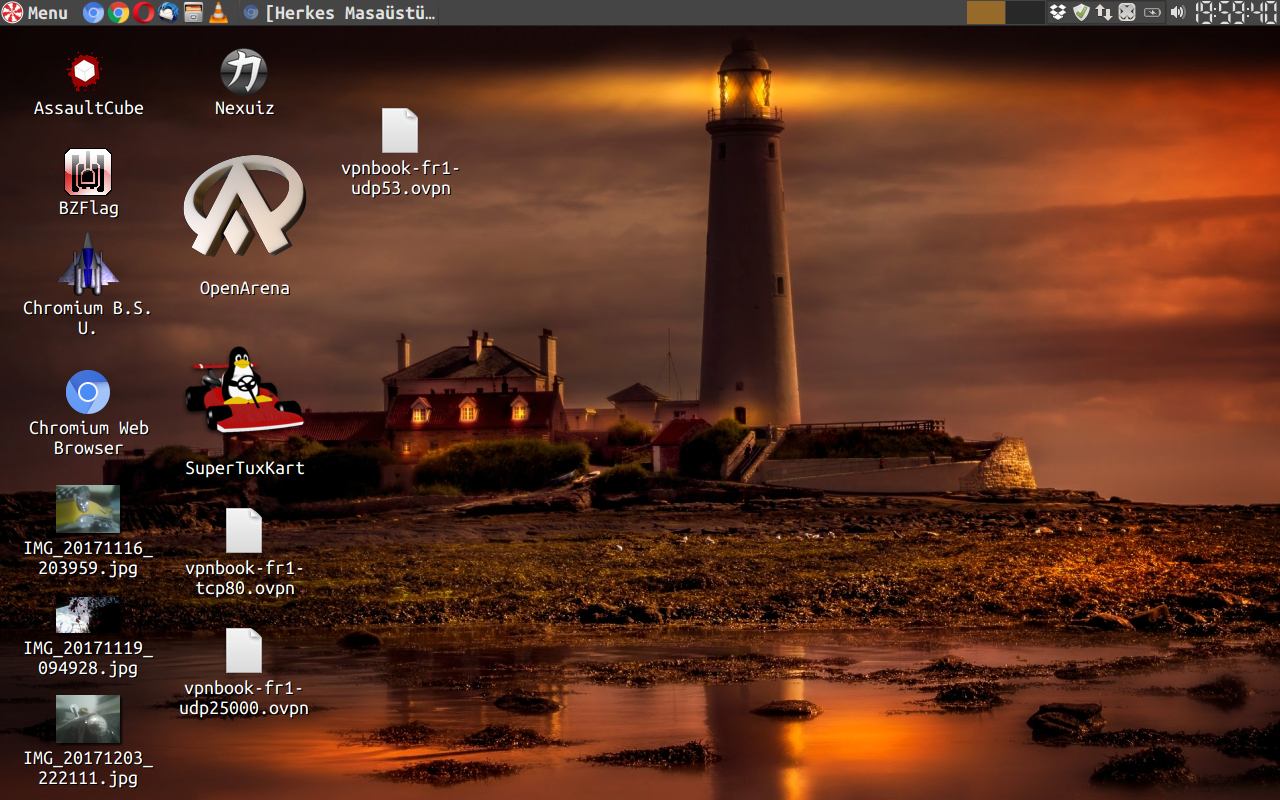
Task: Select the BZFlag desktop icon
Action: pyautogui.click(x=88, y=172)
